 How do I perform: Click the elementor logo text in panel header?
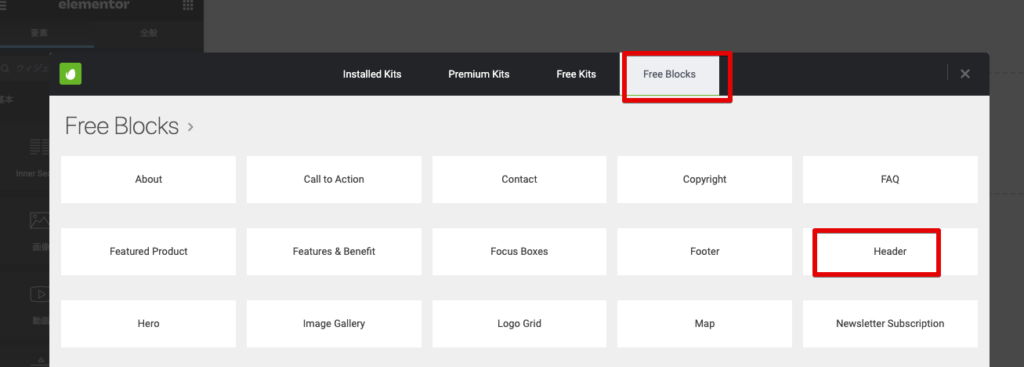(x=93, y=5)
